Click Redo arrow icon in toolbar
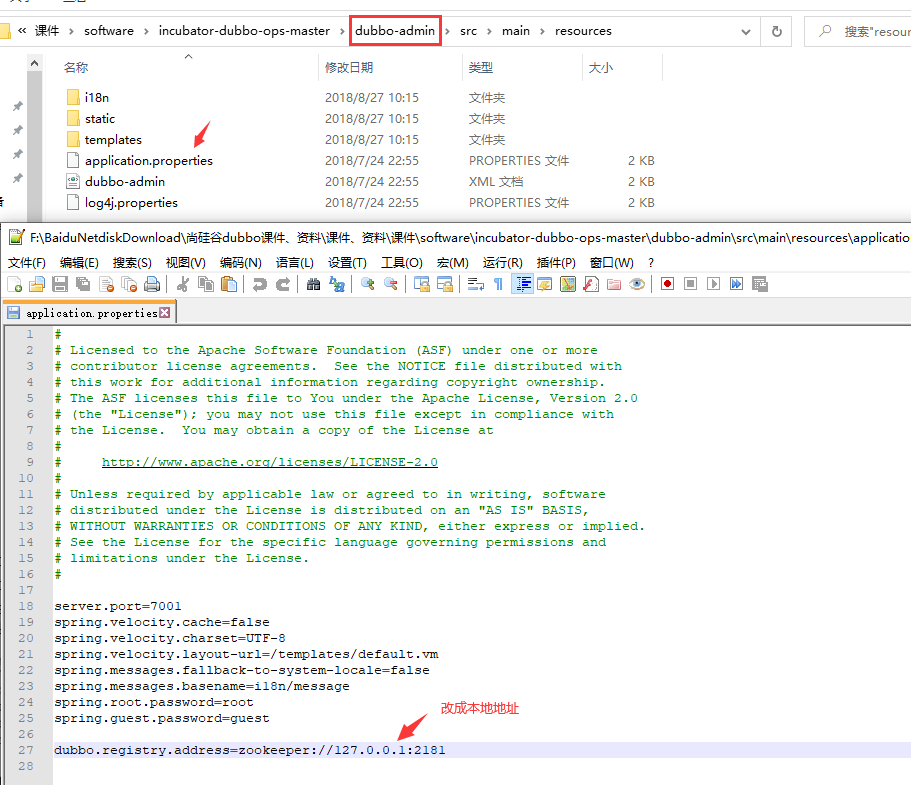Viewport: 911px width, 785px height. click(283, 284)
